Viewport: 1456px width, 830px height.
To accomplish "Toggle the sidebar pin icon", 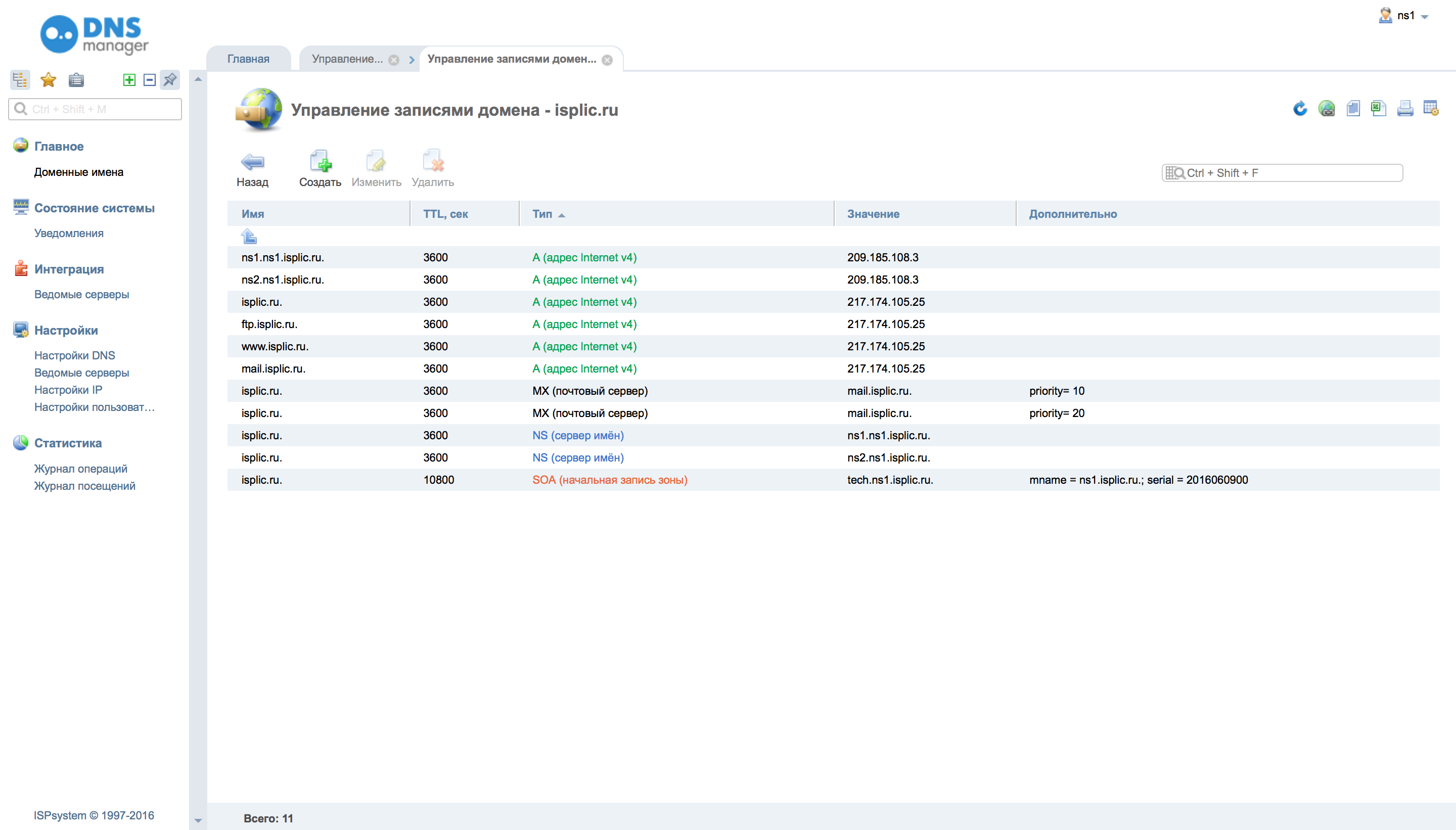I will tap(170, 80).
